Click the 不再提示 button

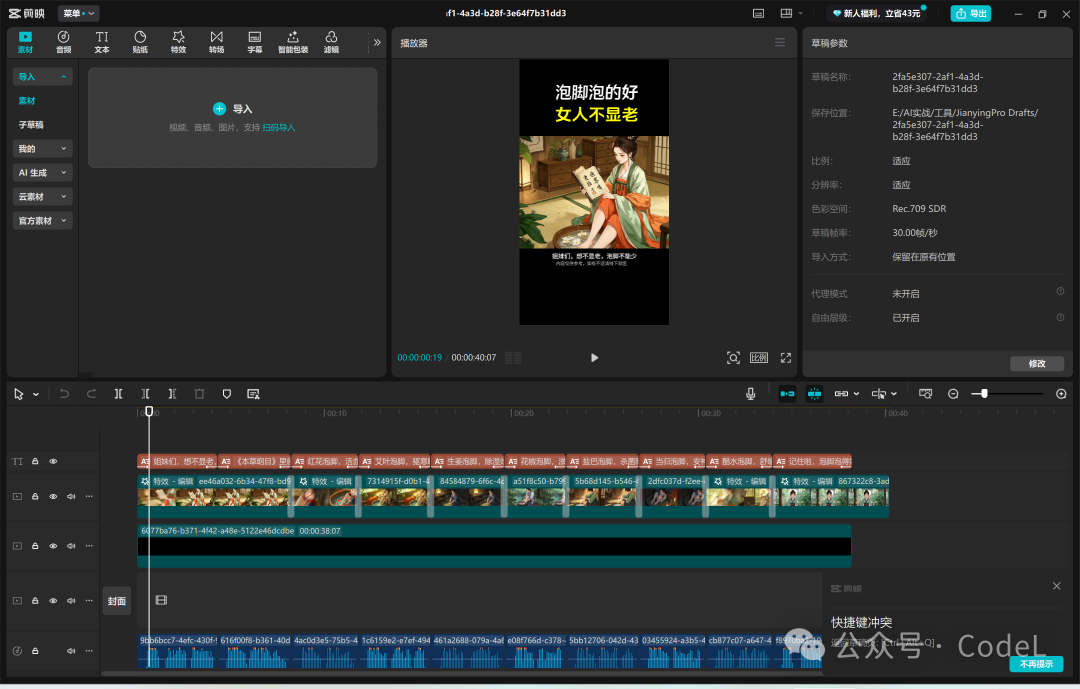coord(1036,664)
